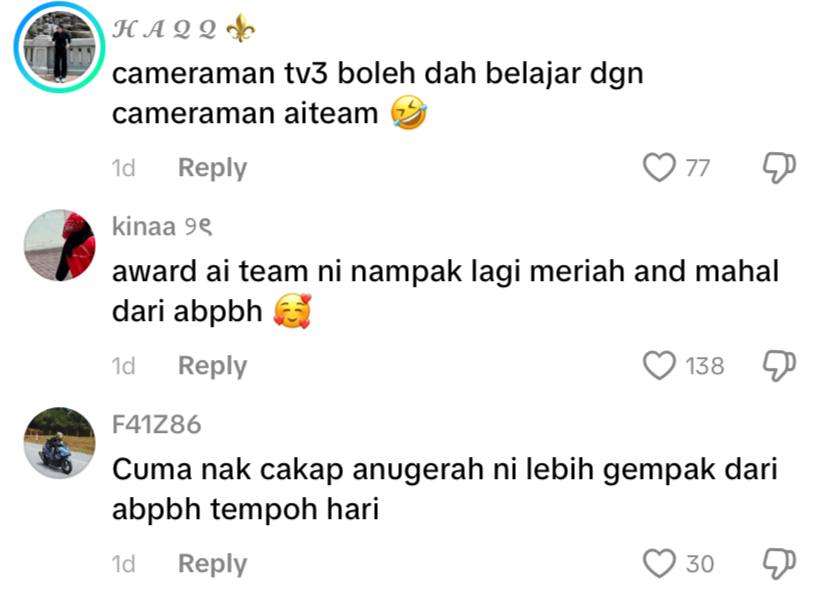Reply to F41Z86's comment
The image size is (827, 590).
pos(213,564)
